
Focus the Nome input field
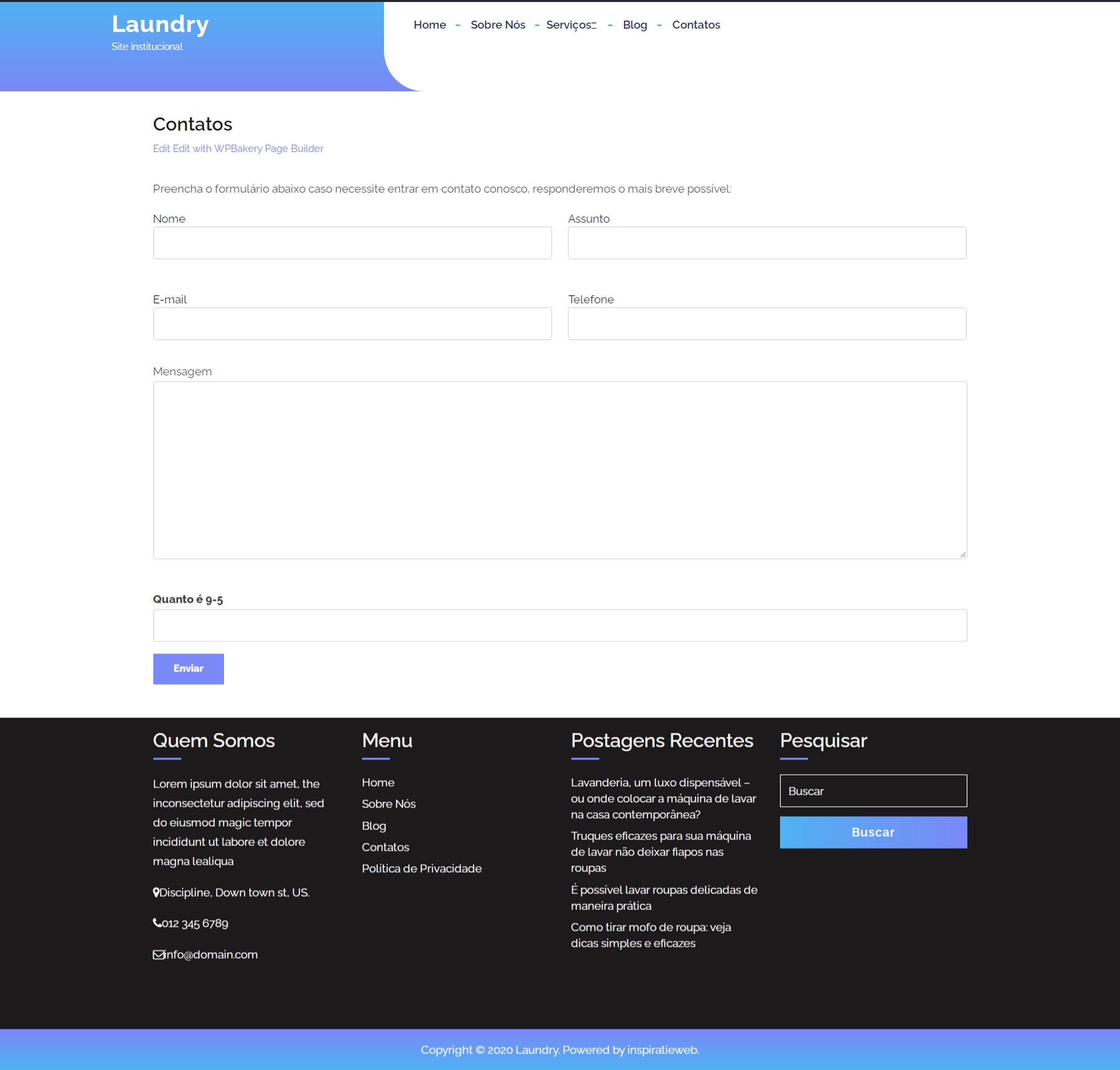coord(352,243)
